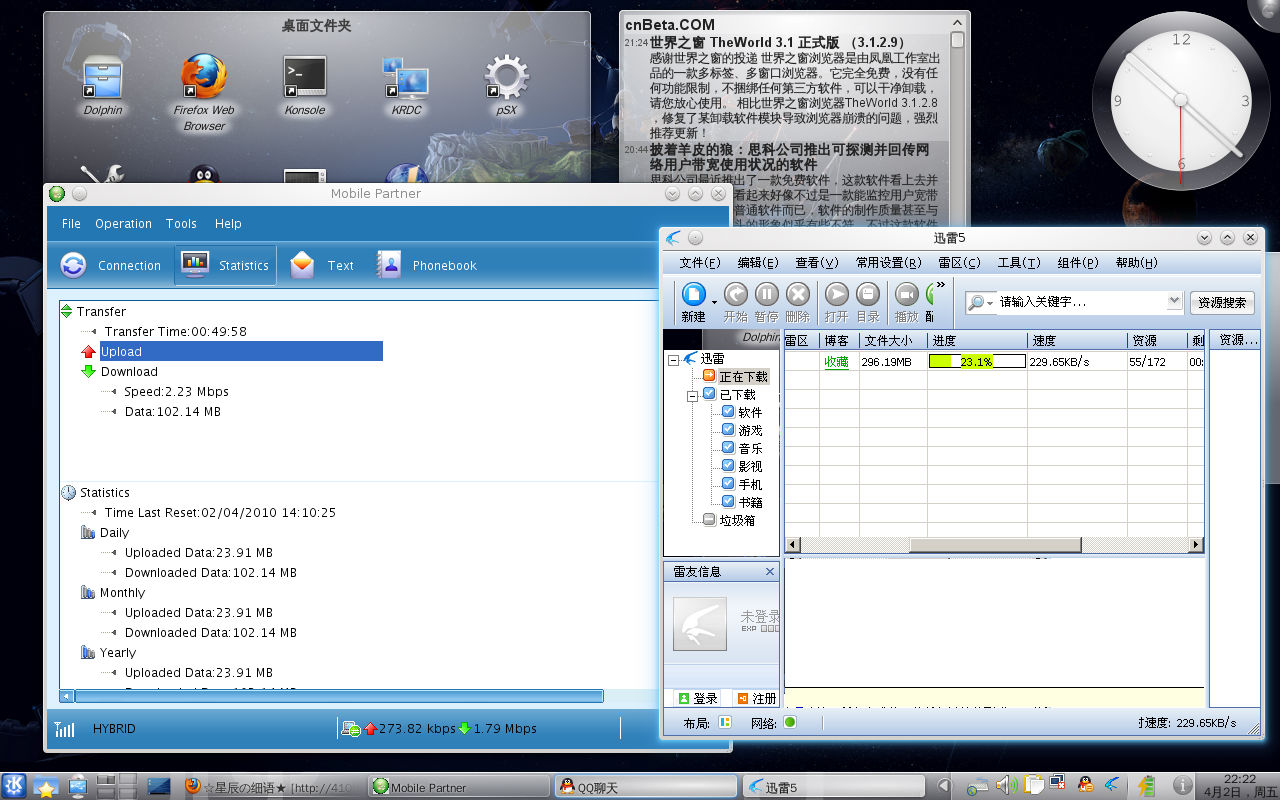1280x800 pixels.
Task: Switch to Mobile Partner taskbar button
Action: point(459,786)
